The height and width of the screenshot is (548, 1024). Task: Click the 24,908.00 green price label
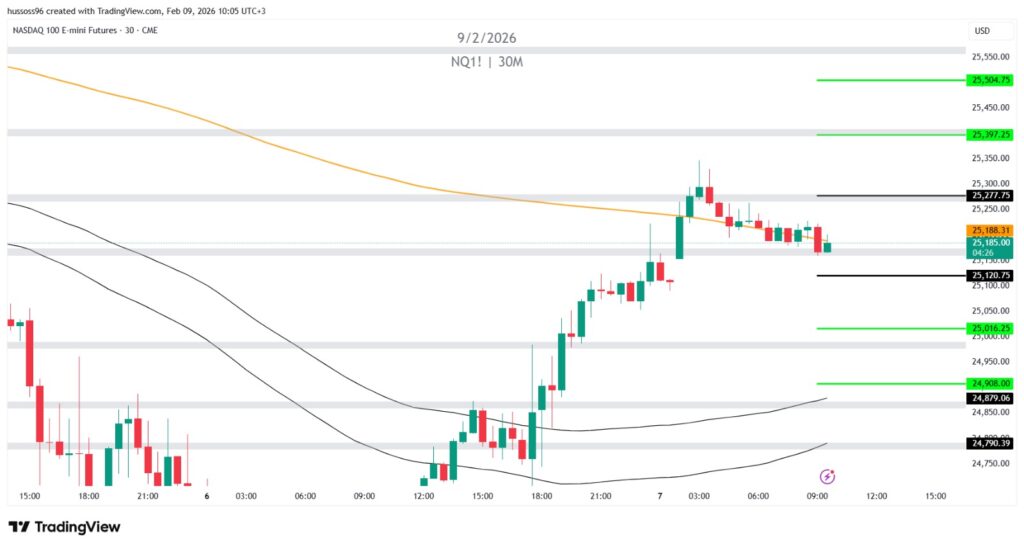tap(990, 383)
